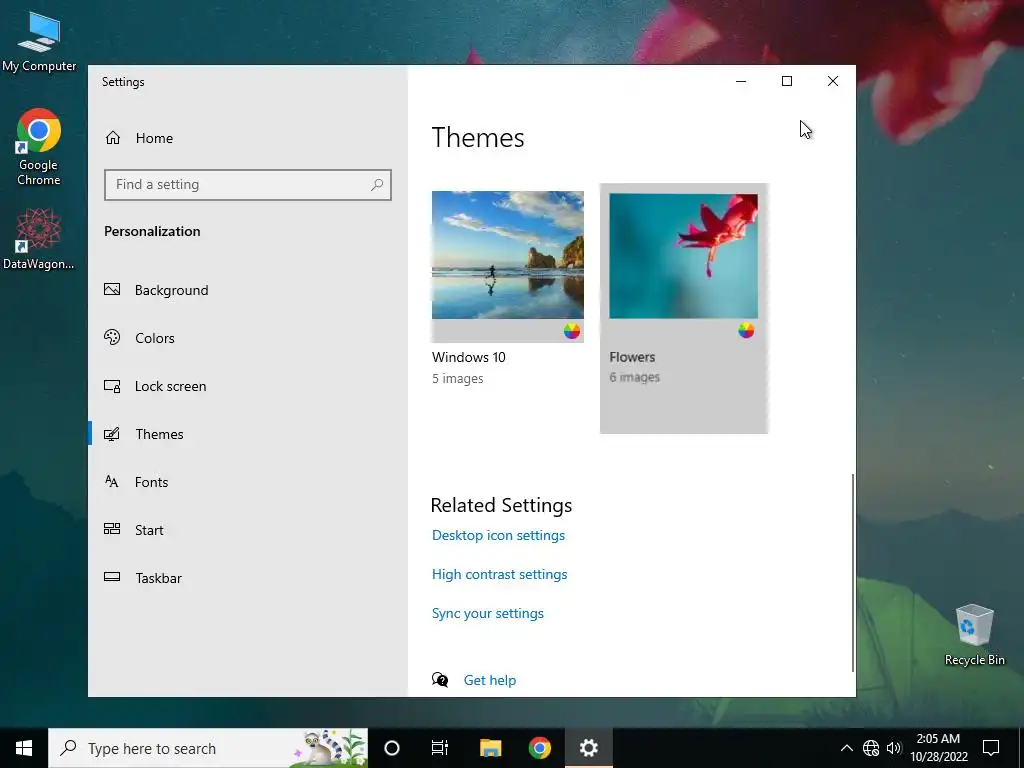Click the Start tiles icon in sidebar
1024x768 pixels.
tap(112, 529)
